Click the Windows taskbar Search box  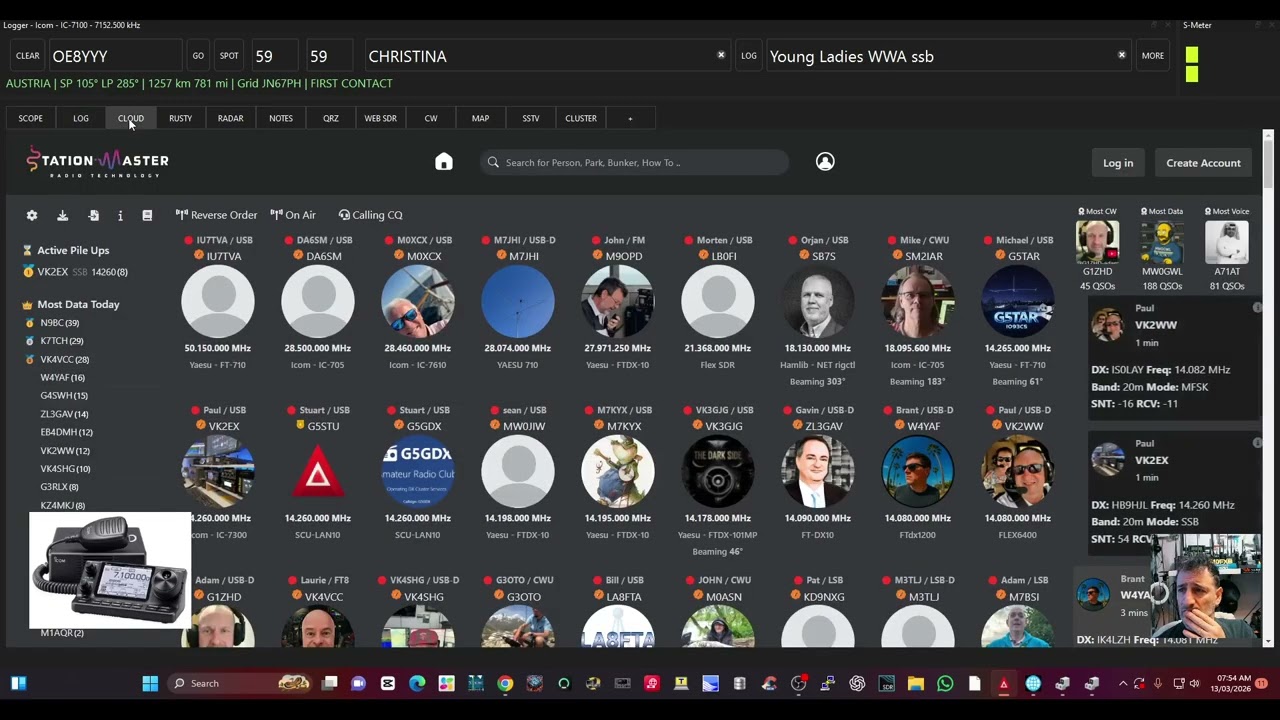coord(240,683)
